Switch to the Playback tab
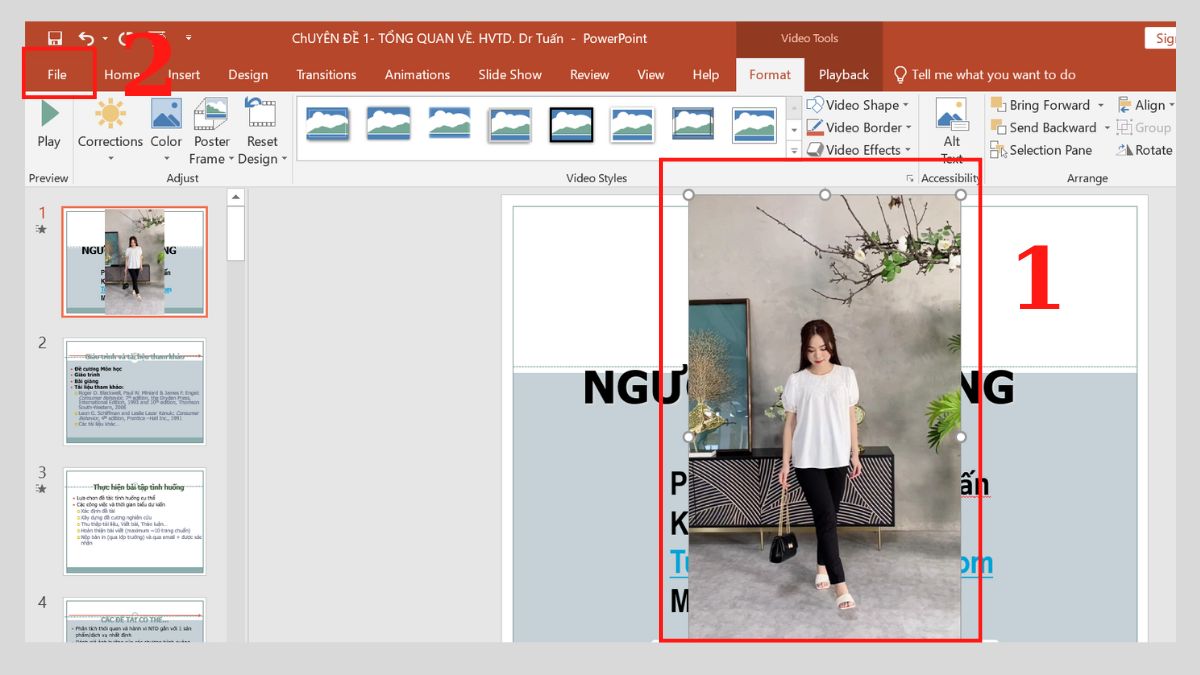The image size is (1200, 675). (x=843, y=74)
